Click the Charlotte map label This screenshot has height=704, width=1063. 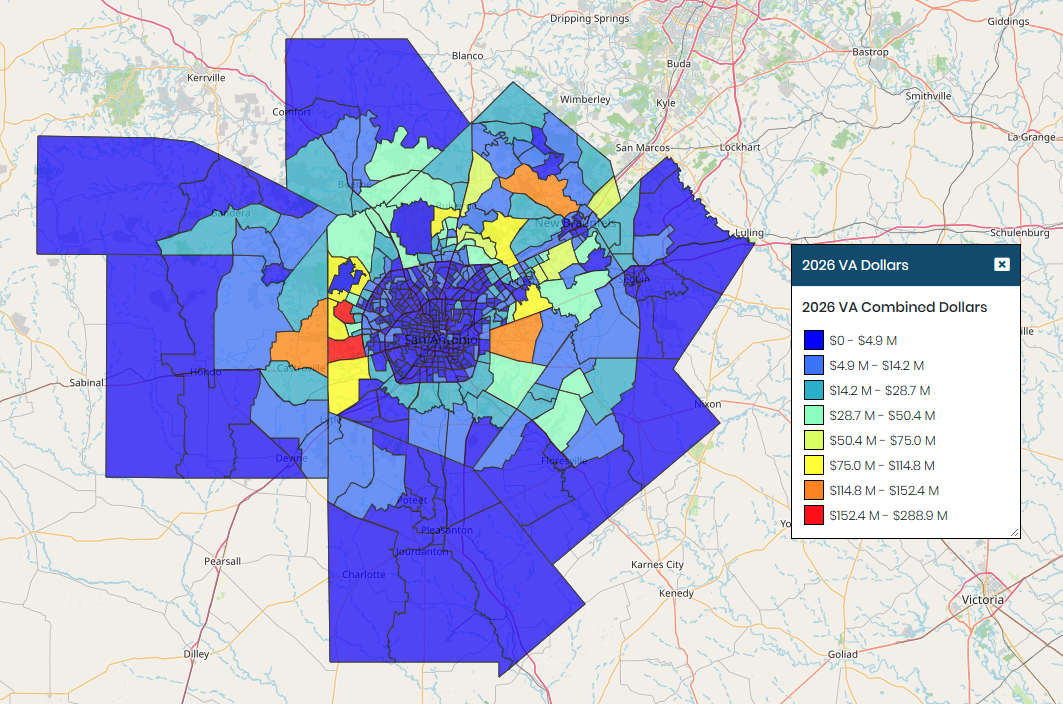click(x=363, y=574)
